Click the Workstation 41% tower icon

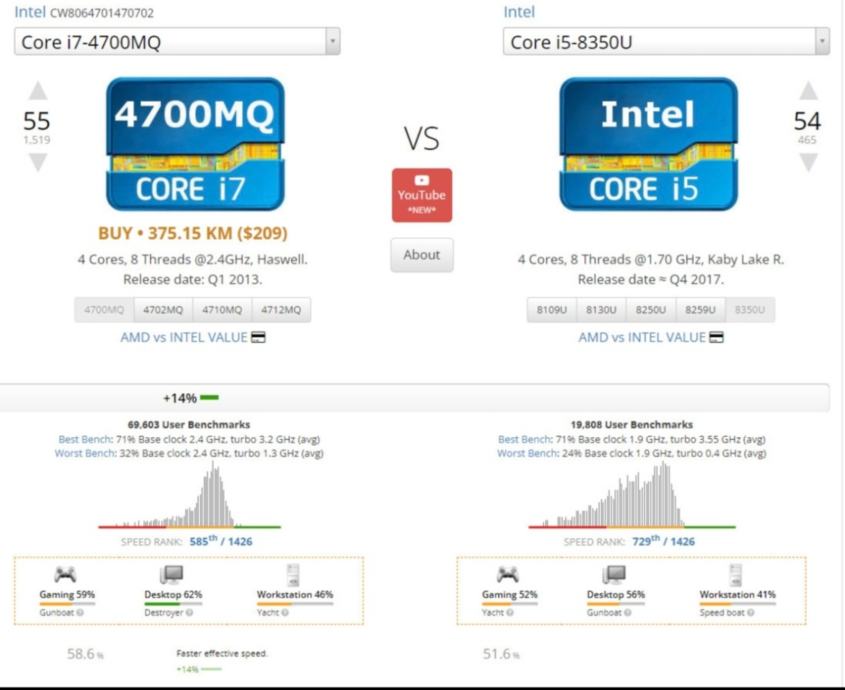click(x=736, y=574)
